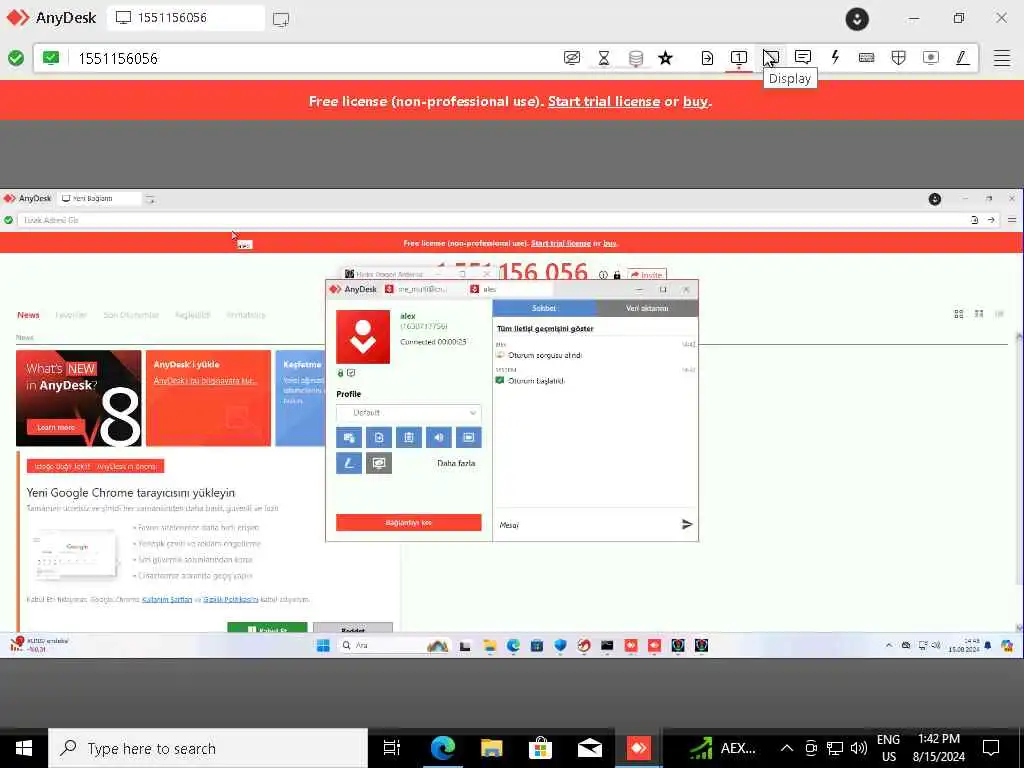
Task: Open the hamburger main menu
Action: click(1002, 58)
